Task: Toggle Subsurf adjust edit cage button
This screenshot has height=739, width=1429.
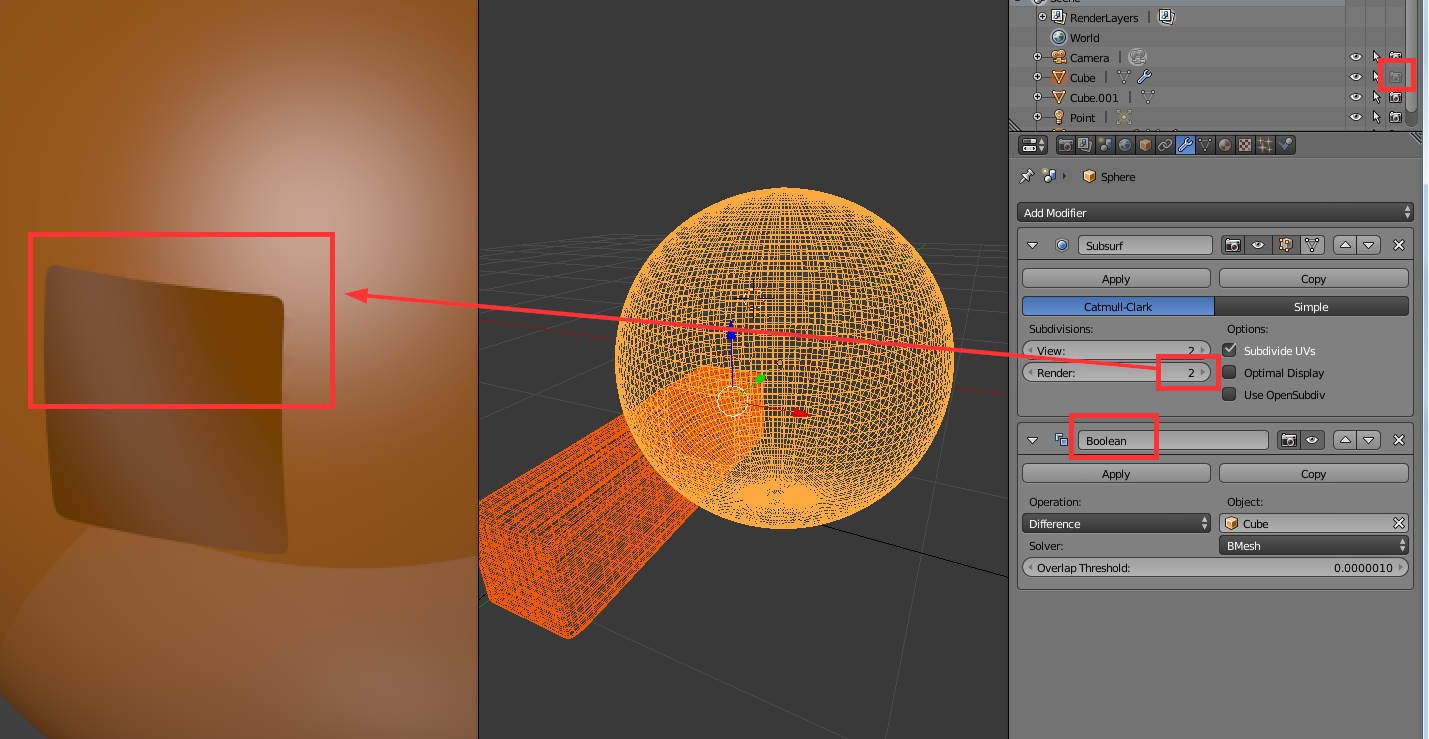Action: coord(1313,244)
